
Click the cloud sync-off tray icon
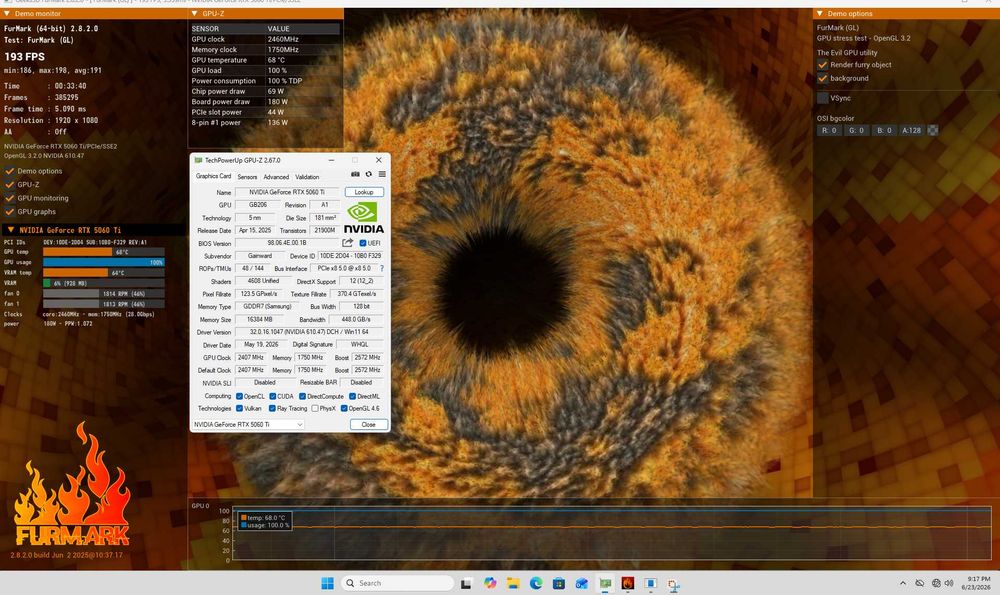click(920, 583)
